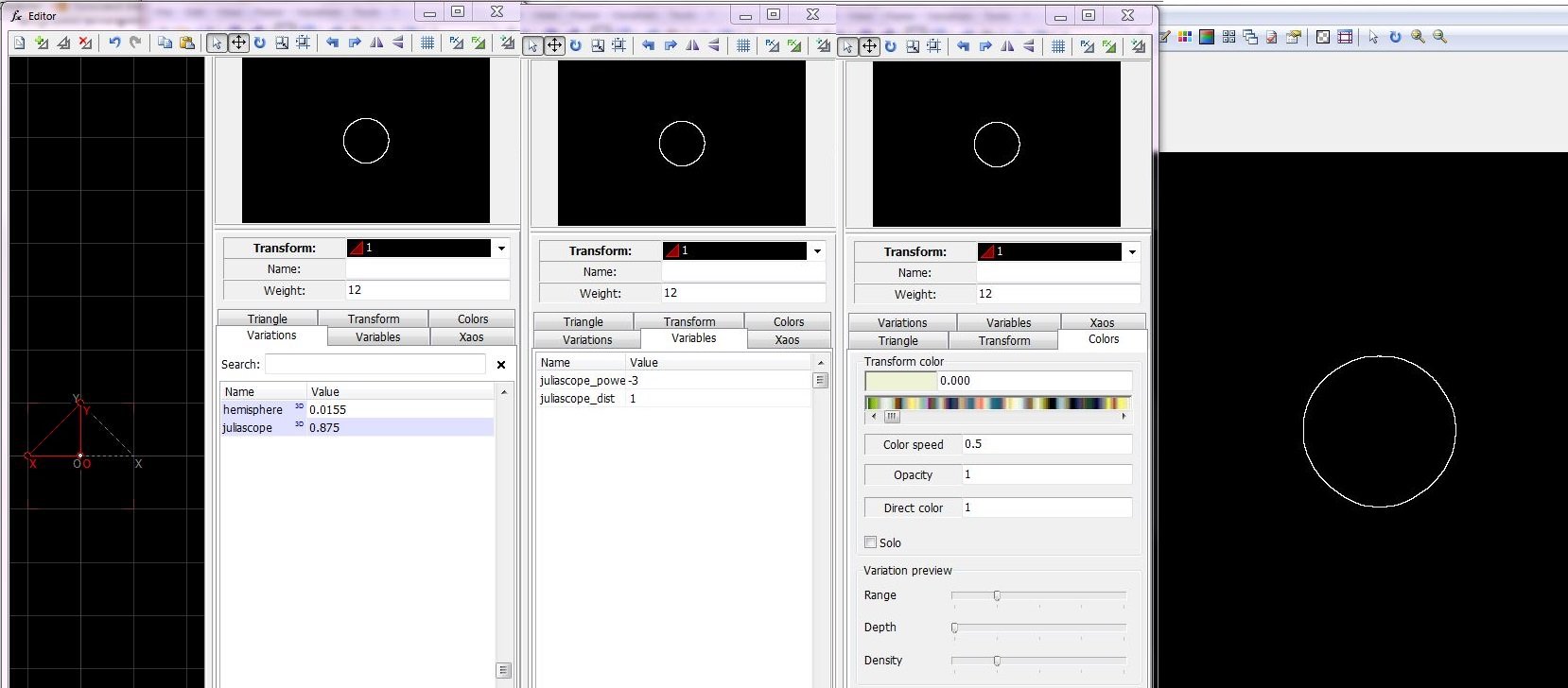Open Triangle tab in Colors editor window
1568x688 pixels.
[898, 341]
